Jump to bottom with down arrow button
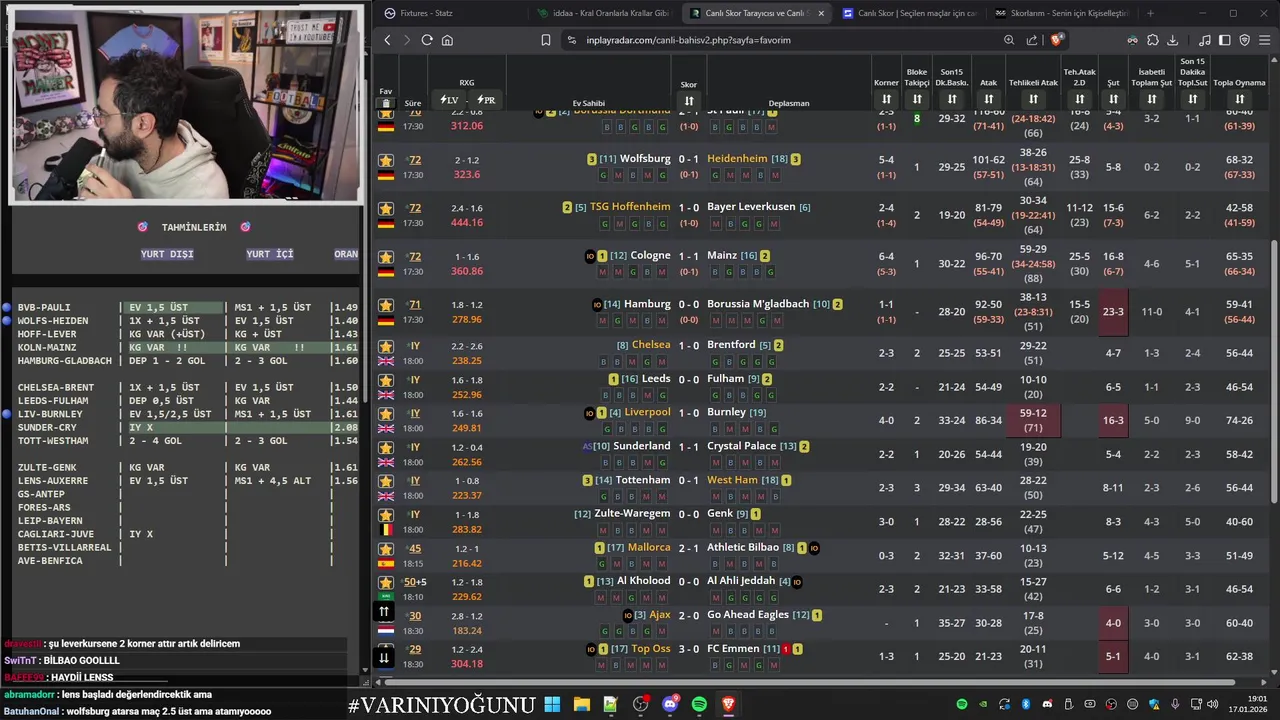1280x720 pixels. pyautogui.click(x=384, y=657)
